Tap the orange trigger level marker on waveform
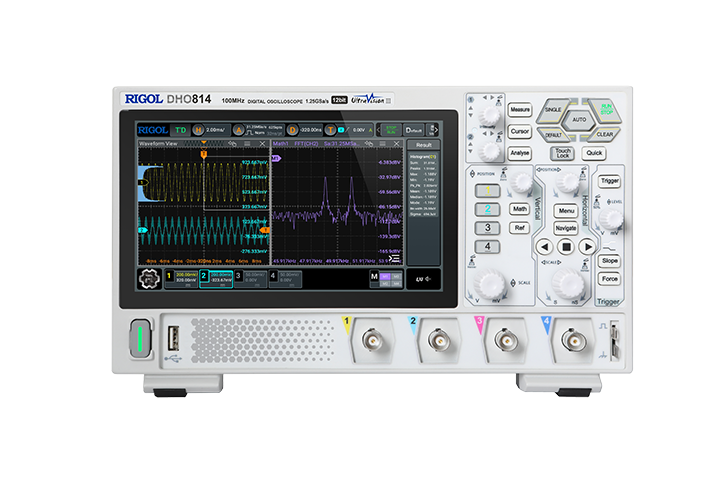This screenshot has width=720, height=480. click(265, 230)
